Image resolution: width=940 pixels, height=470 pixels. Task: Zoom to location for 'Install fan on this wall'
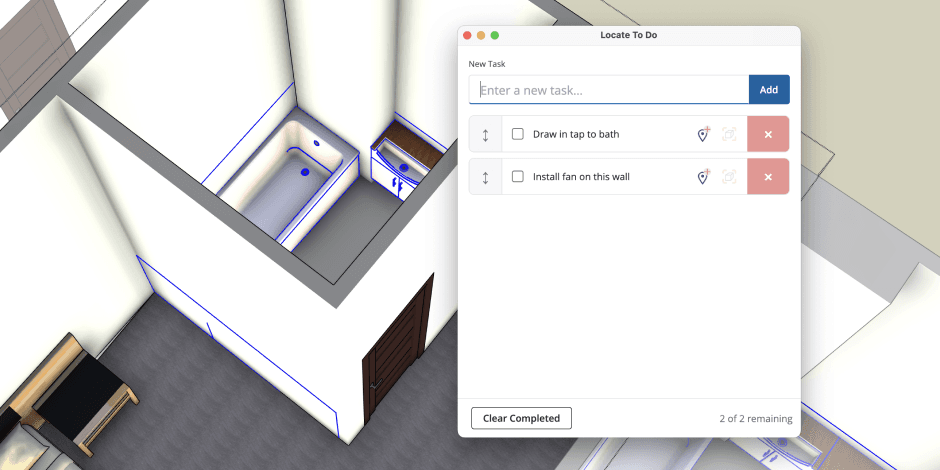coord(729,177)
